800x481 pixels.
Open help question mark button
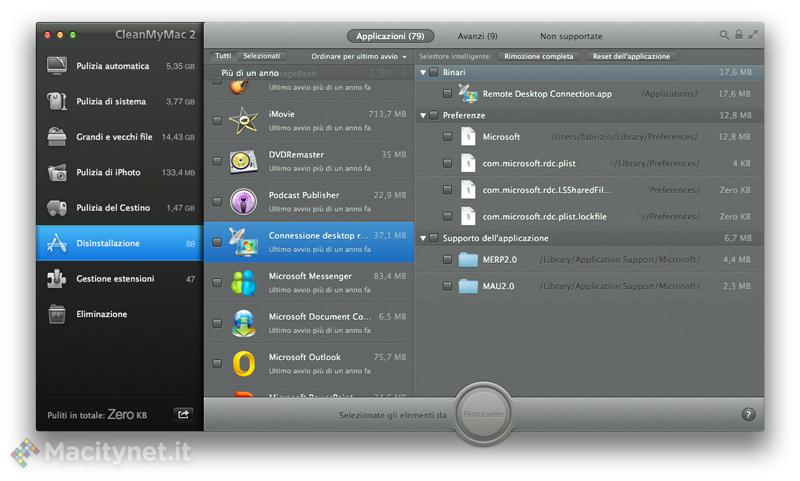click(748, 414)
